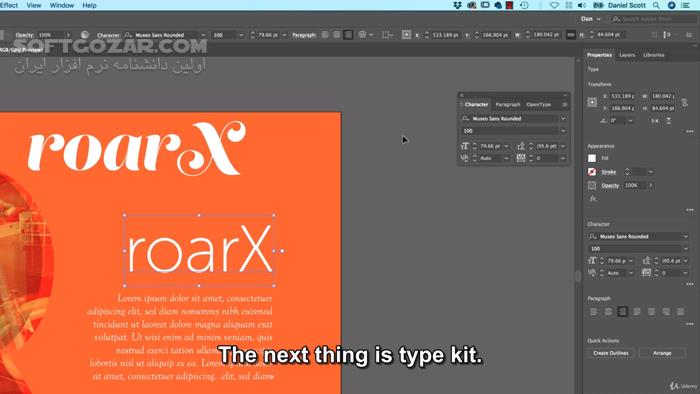The height and width of the screenshot is (394, 700).
Task: Align paragraph left in Properties
Action: pos(593,311)
